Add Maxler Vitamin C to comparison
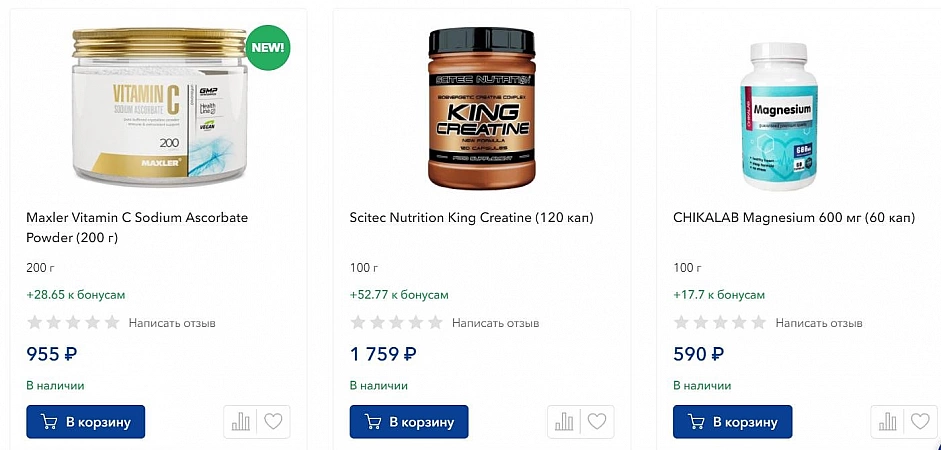Viewport: 941px width, 450px height. 241,422
